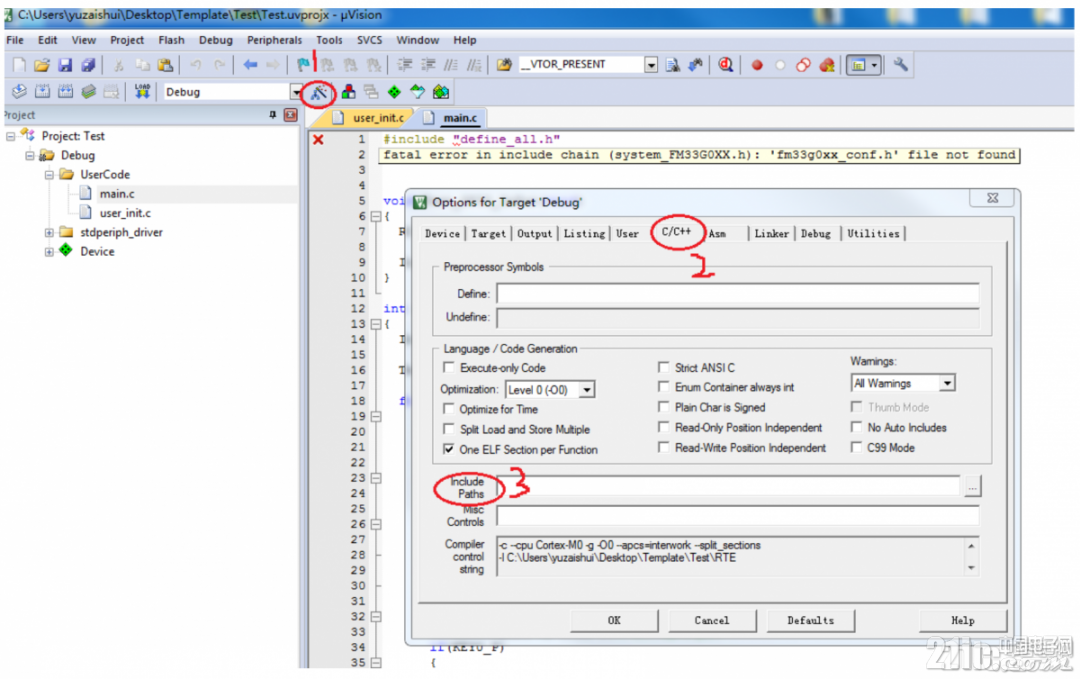The image size is (1080, 679).
Task: Enable the Execute-only Code checkbox
Action: (x=449, y=368)
